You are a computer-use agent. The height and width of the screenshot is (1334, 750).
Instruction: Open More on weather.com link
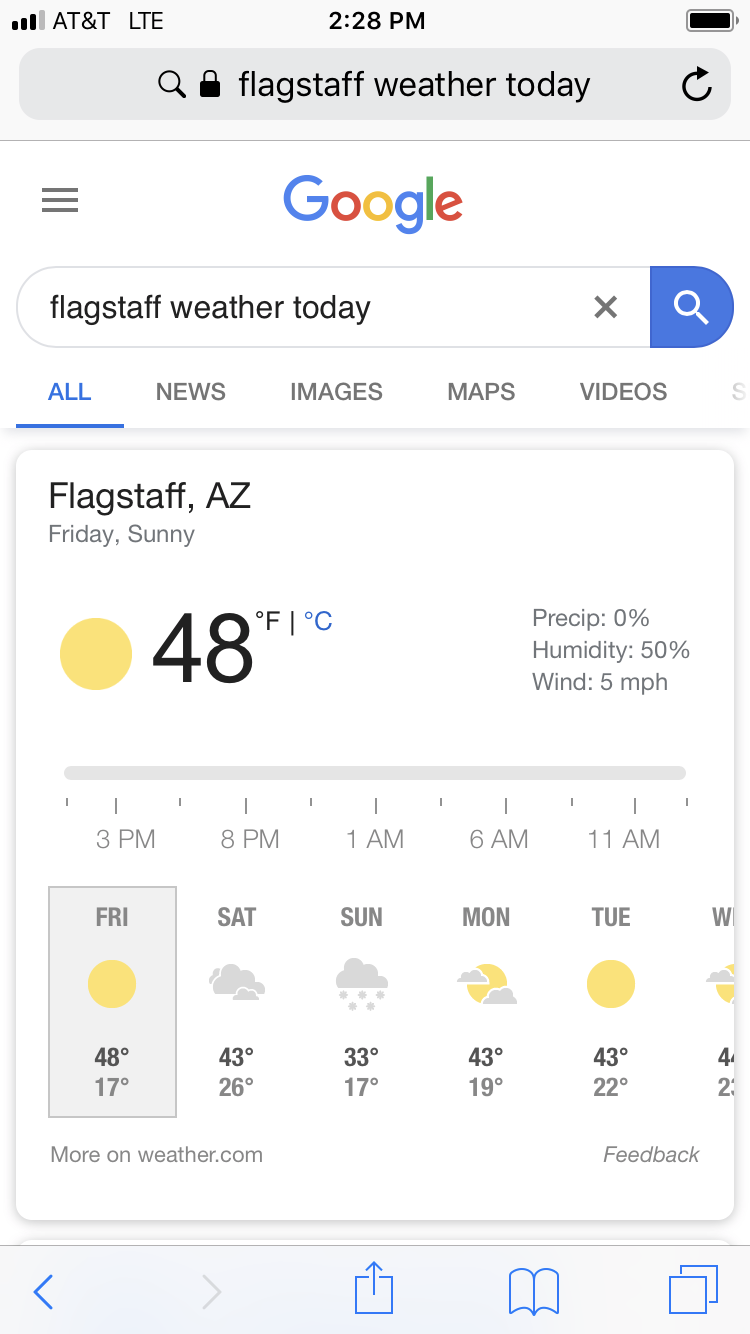[x=157, y=1155]
